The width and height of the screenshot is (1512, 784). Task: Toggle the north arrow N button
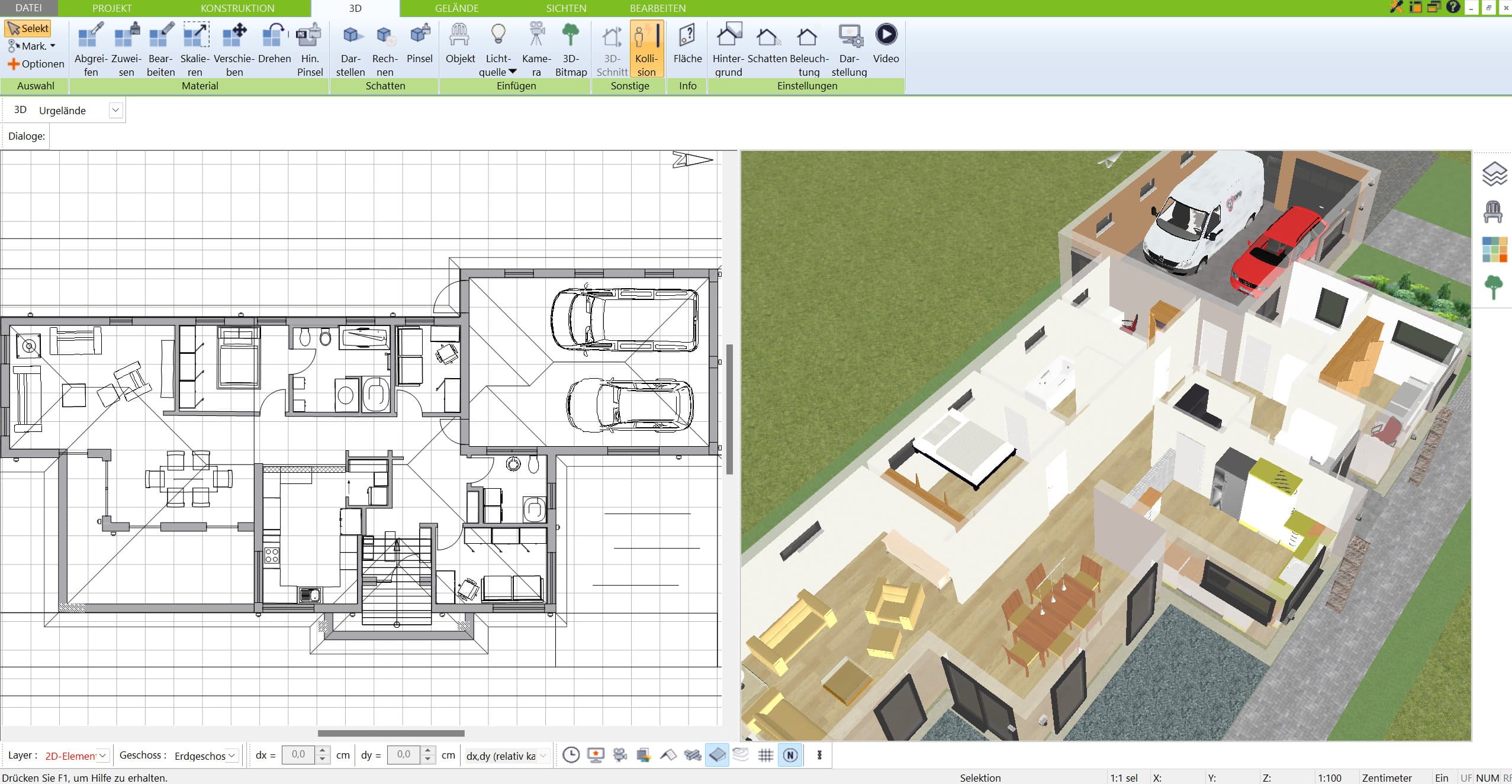pos(790,755)
